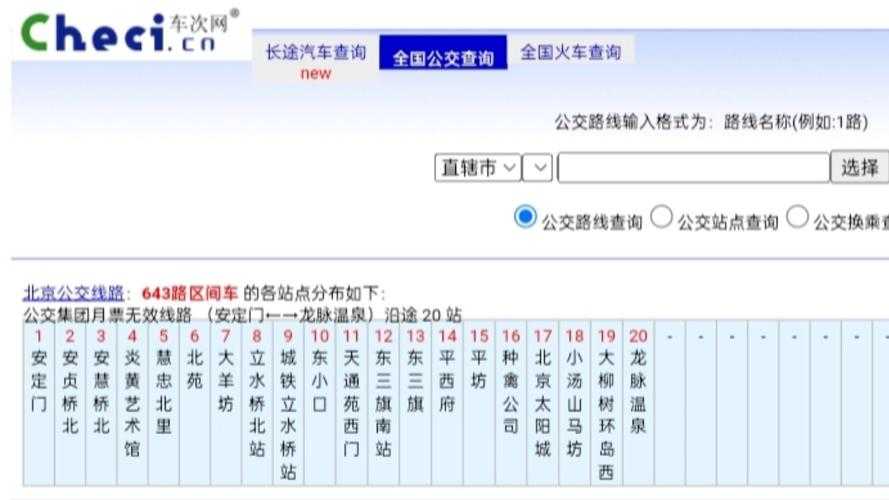Click station 9 城铁立水桥站
Image resolution: width=889 pixels, height=500 pixels.
(x=288, y=414)
